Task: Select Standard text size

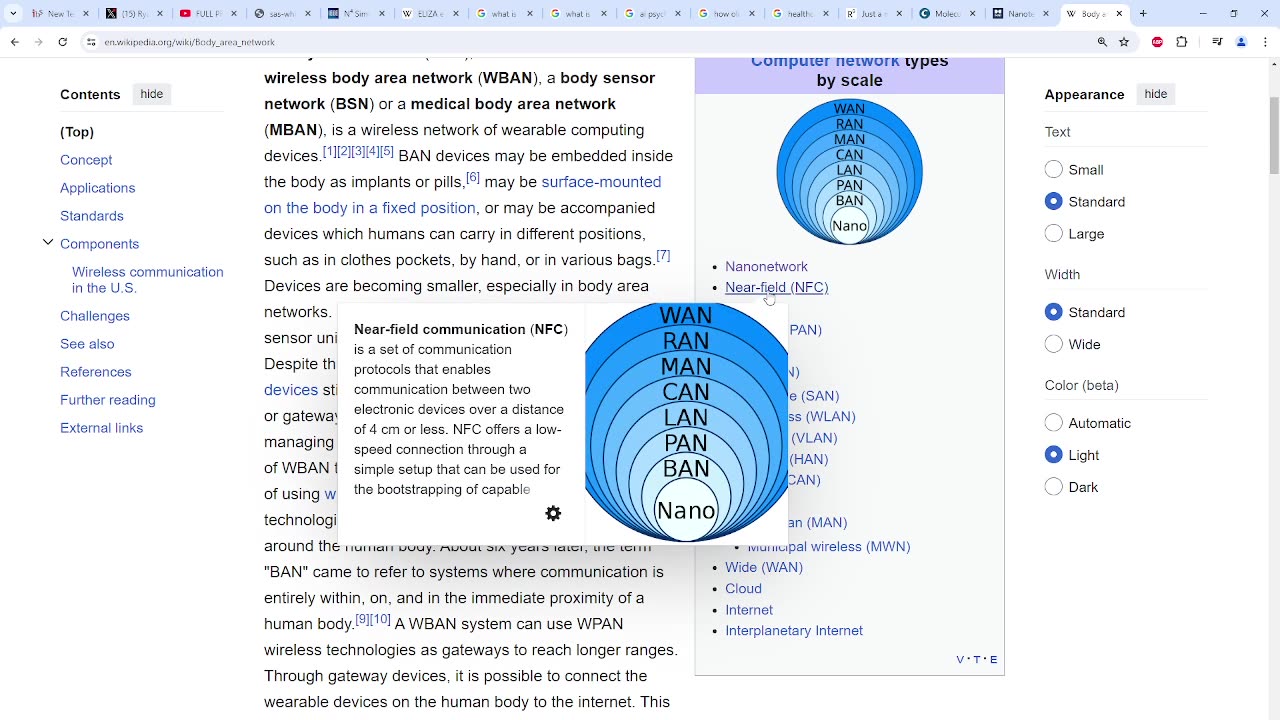Action: (x=1053, y=202)
